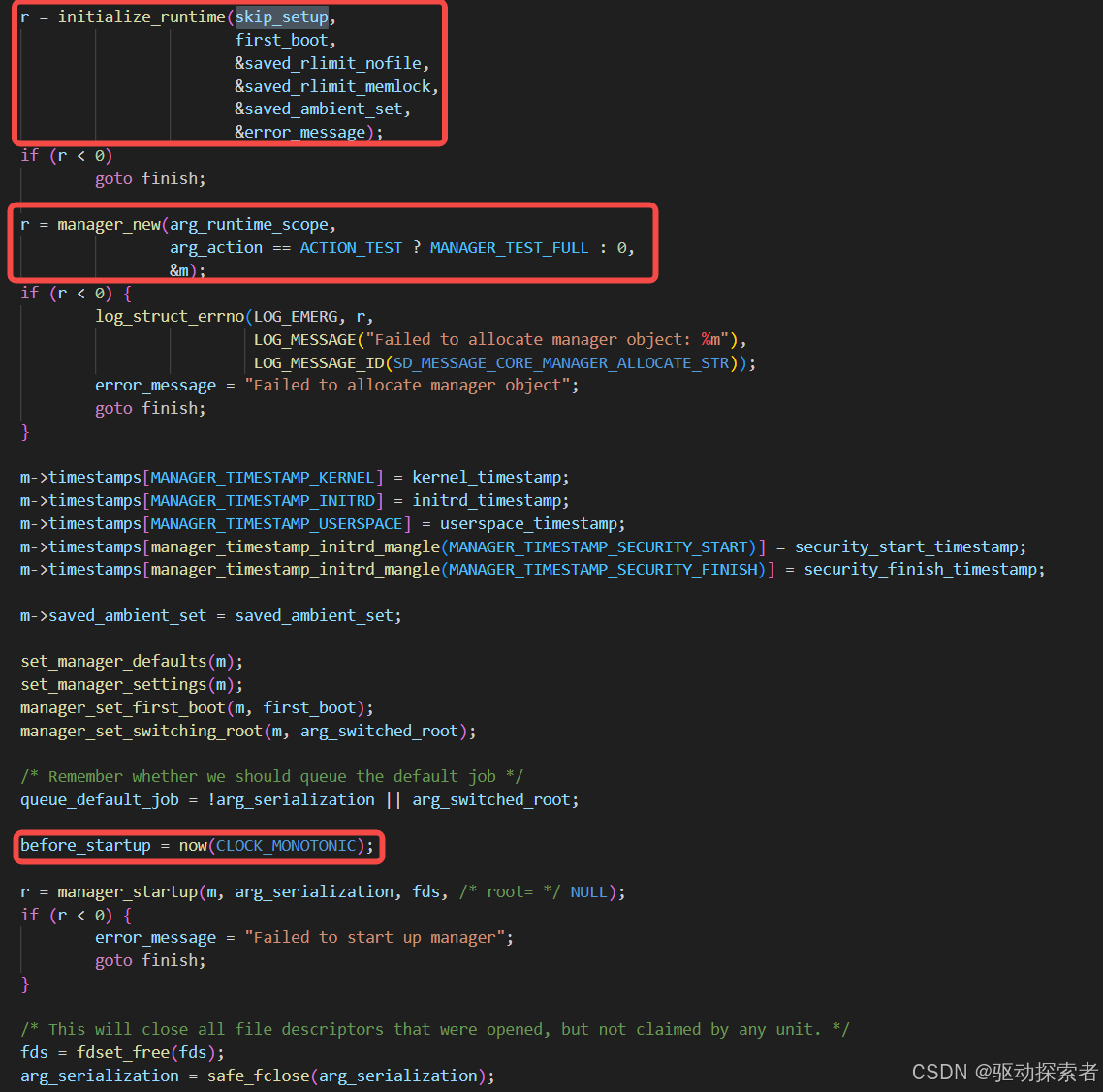This screenshot has width=1103, height=1092.
Task: Click MANAGER_TIMESTAMP_INITRD index
Action: coord(263,501)
